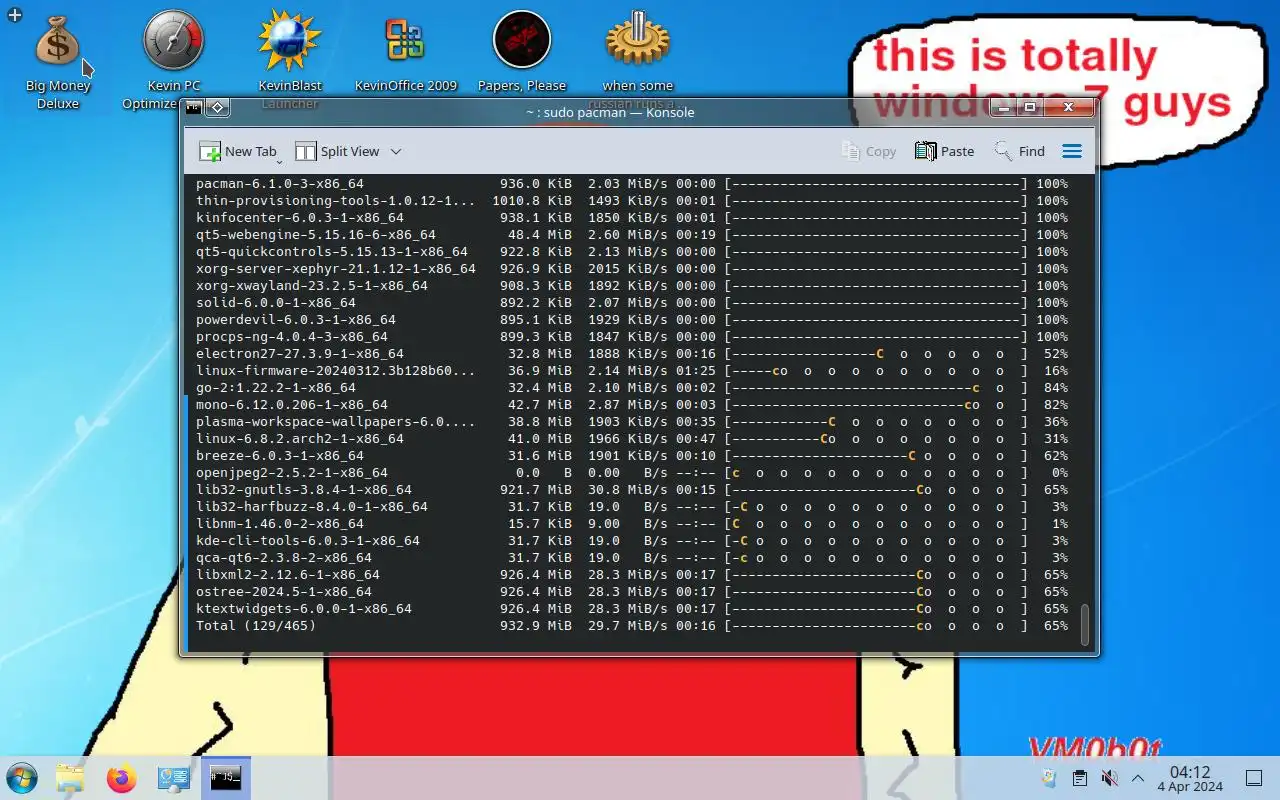The width and height of the screenshot is (1280, 800).
Task: Click the add widgets plus icon on the desktop corner
Action: (14, 15)
